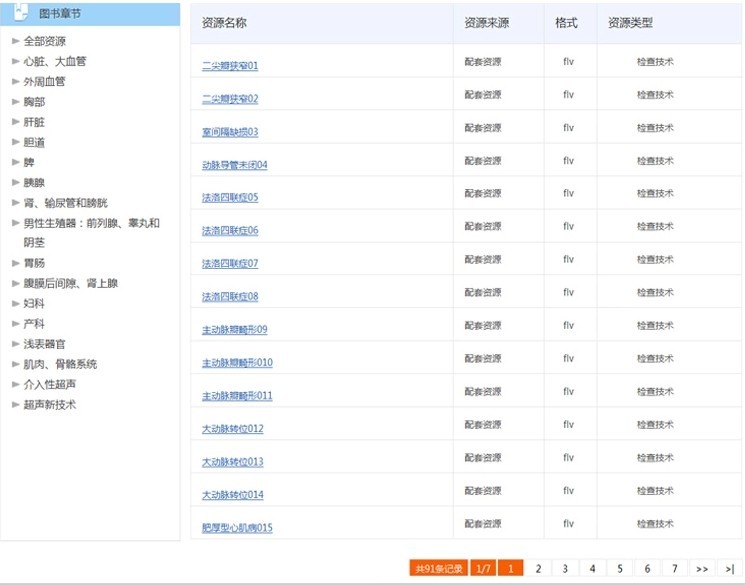Go to page 3

point(565,568)
